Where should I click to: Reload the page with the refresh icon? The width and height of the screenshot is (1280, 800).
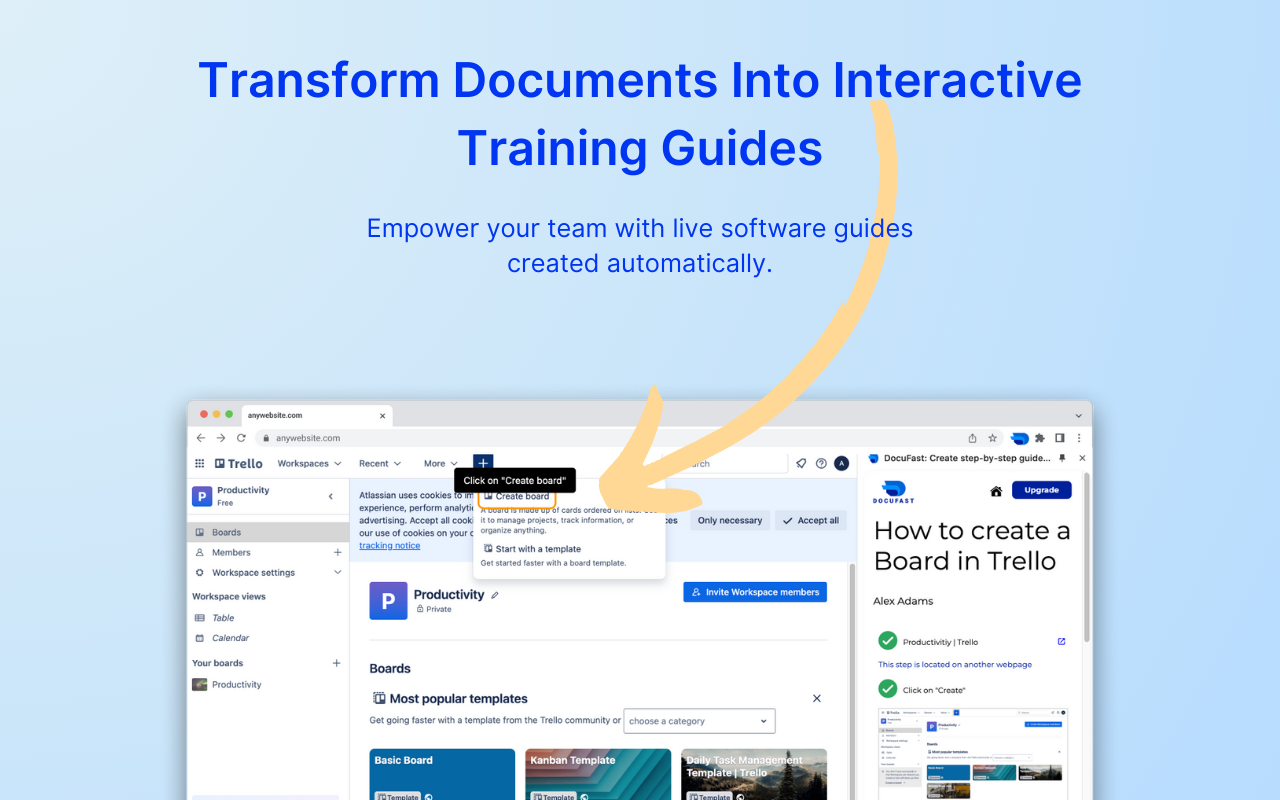241,438
